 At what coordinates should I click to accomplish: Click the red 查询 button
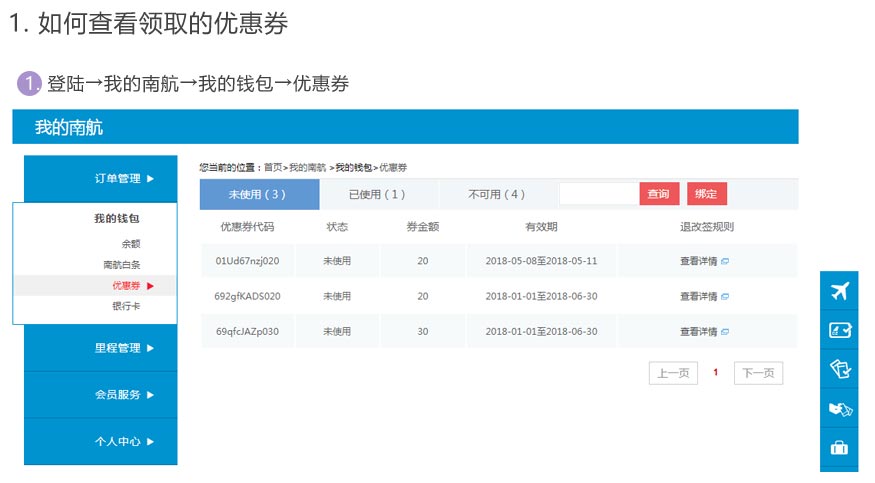(x=659, y=194)
